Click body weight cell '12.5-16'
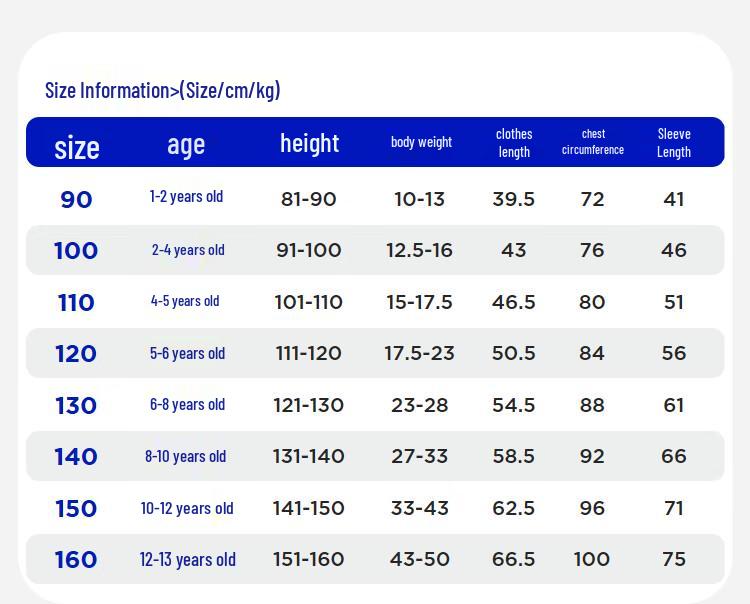750x604 pixels. tap(419, 250)
